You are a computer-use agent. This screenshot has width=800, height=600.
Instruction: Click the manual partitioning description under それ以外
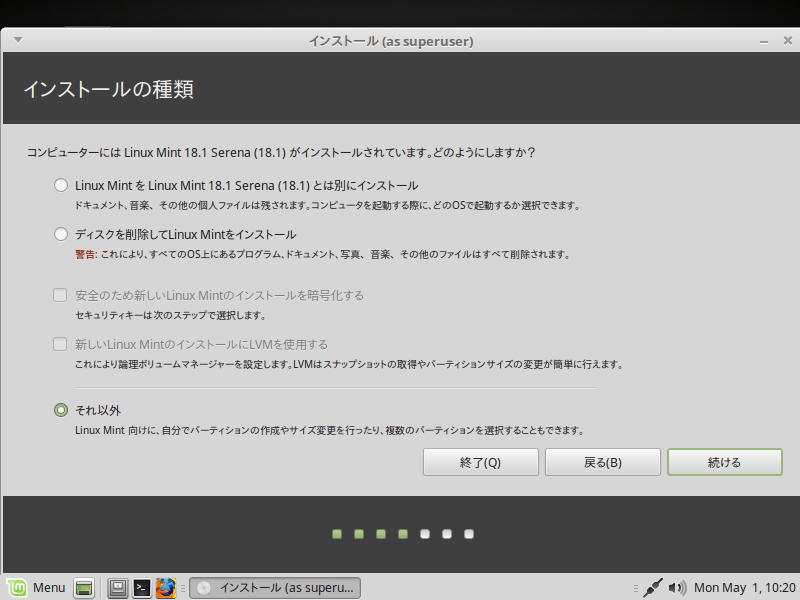point(330,430)
